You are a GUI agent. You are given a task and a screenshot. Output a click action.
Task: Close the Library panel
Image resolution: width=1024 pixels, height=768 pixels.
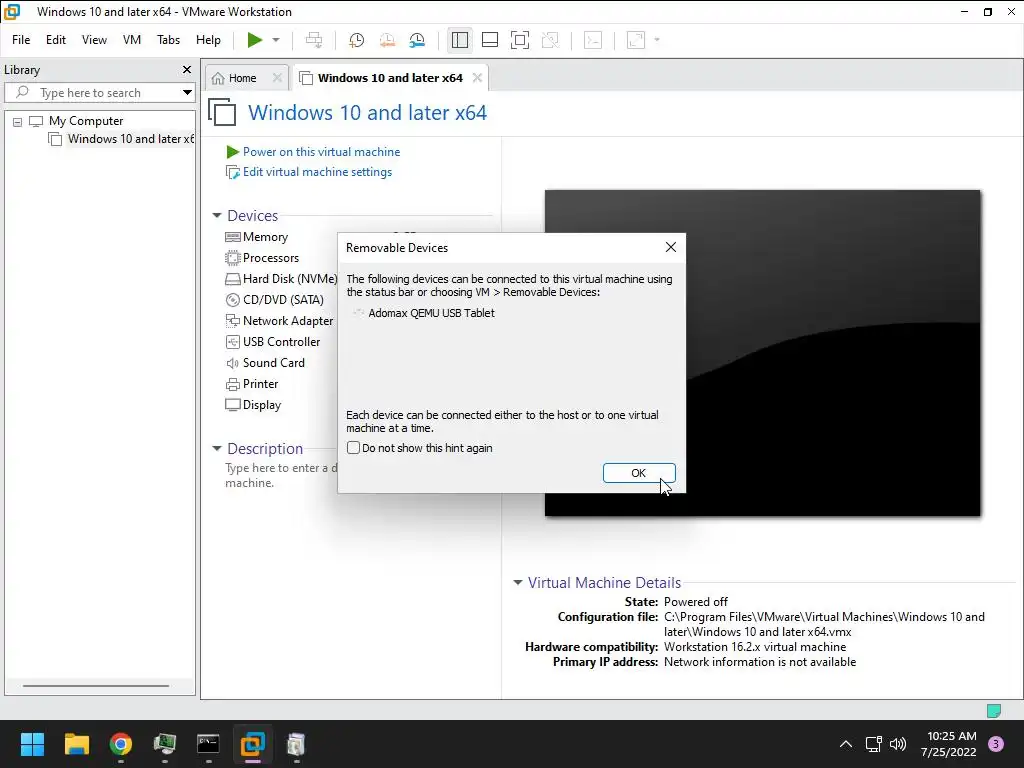click(x=187, y=69)
